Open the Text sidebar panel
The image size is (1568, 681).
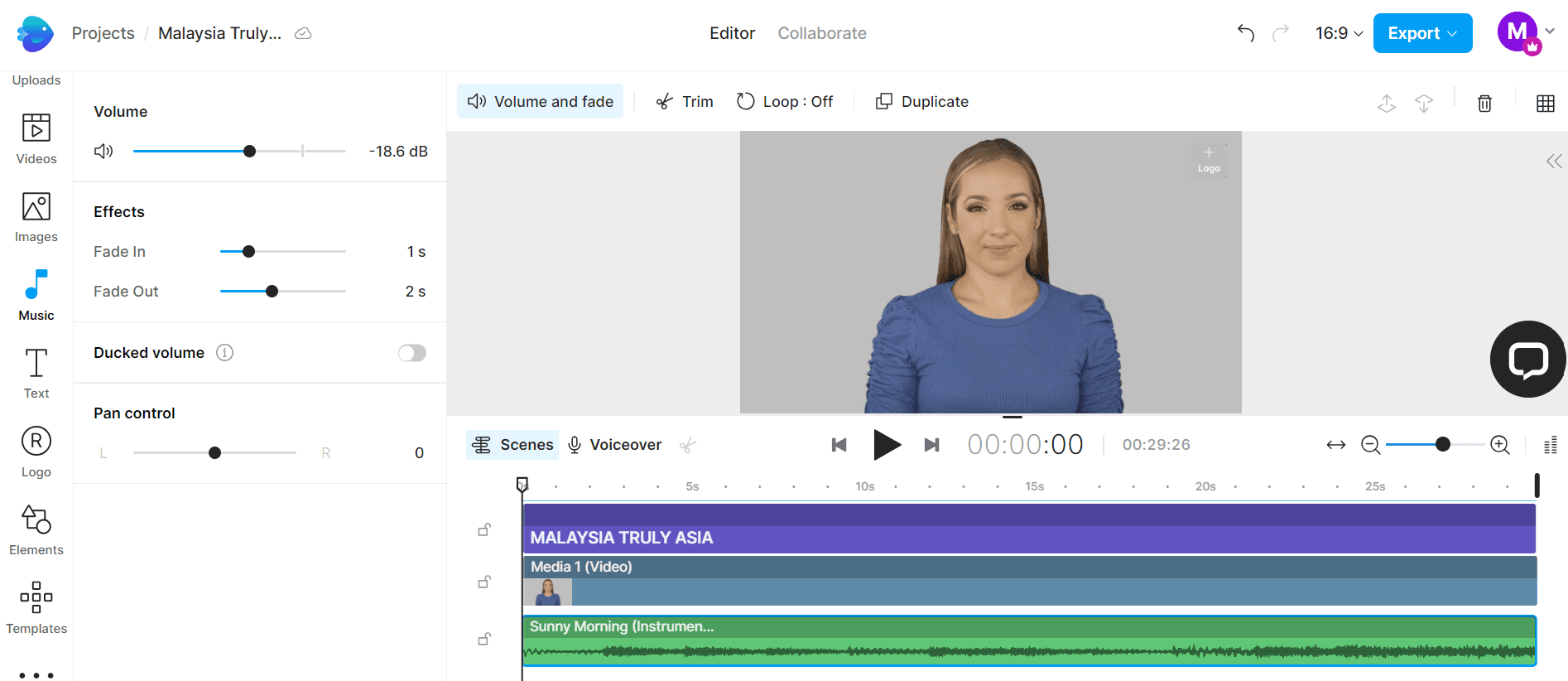click(36, 374)
